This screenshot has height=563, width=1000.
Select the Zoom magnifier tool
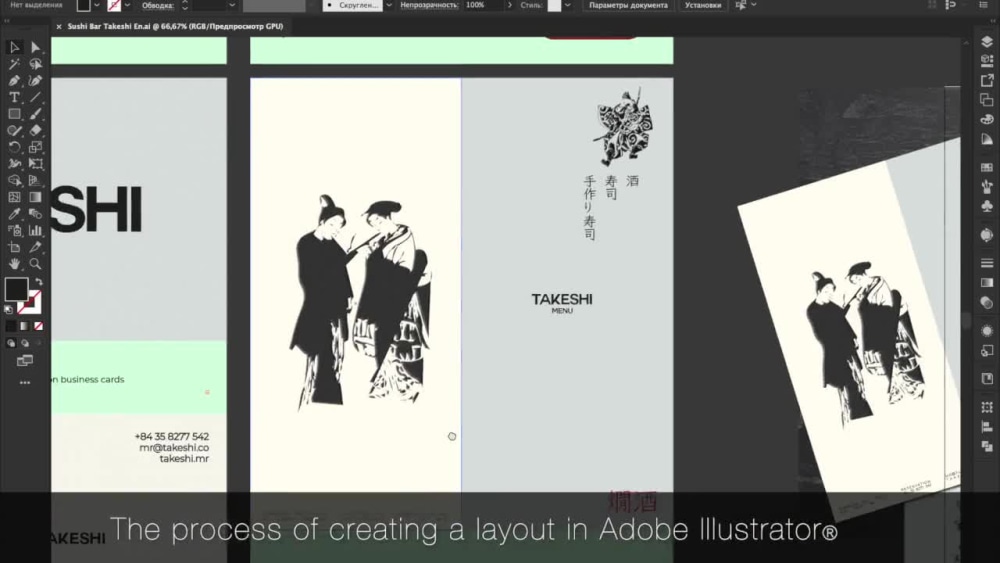36,264
